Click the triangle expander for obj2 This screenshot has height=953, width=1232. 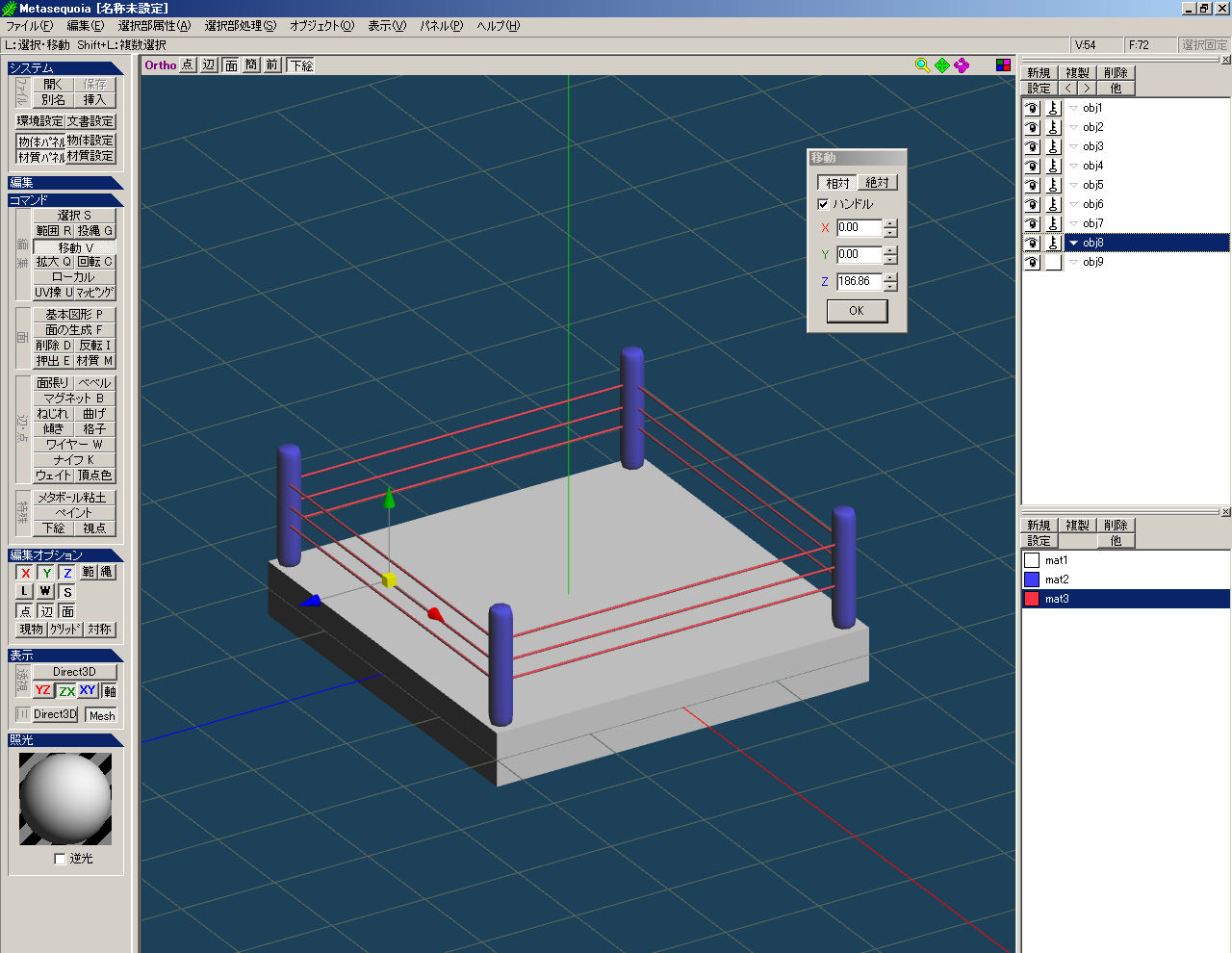[x=1074, y=127]
